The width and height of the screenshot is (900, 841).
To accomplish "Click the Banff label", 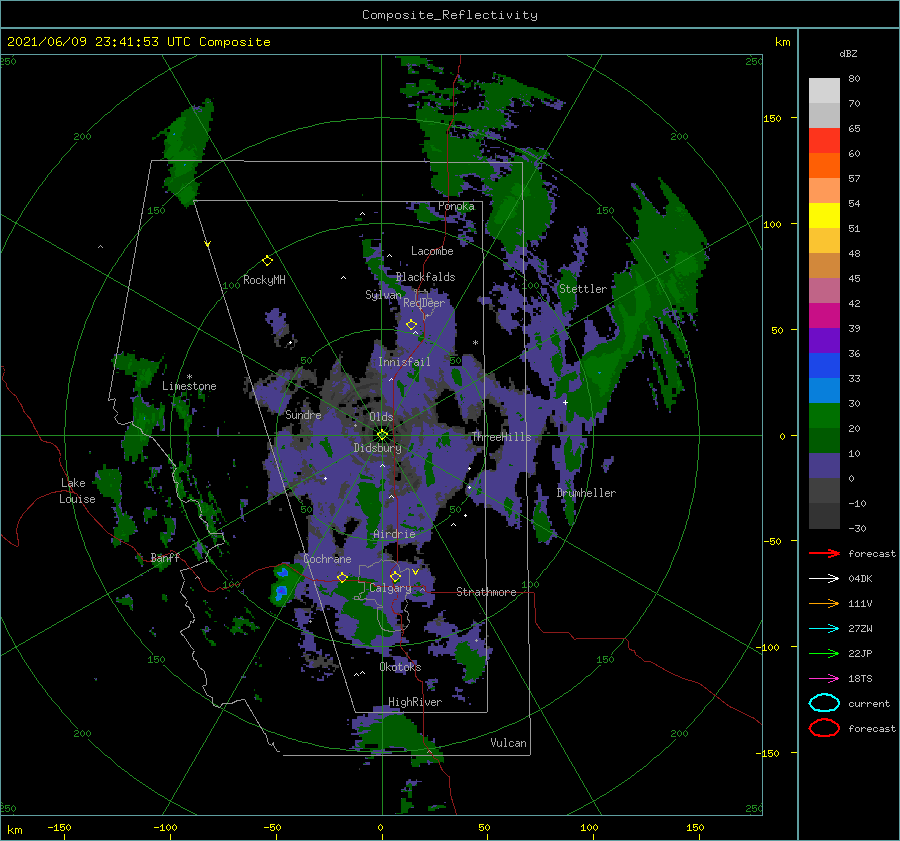I will (x=165, y=557).
